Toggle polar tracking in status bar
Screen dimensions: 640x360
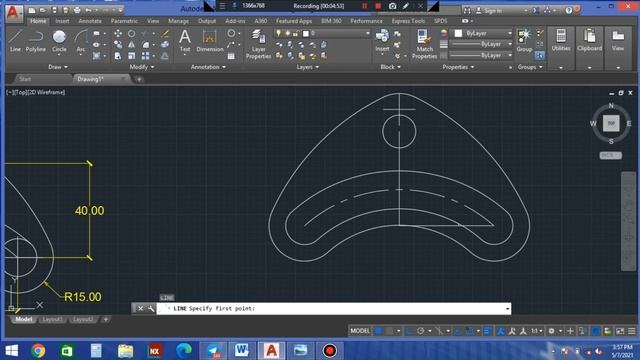click(420, 331)
